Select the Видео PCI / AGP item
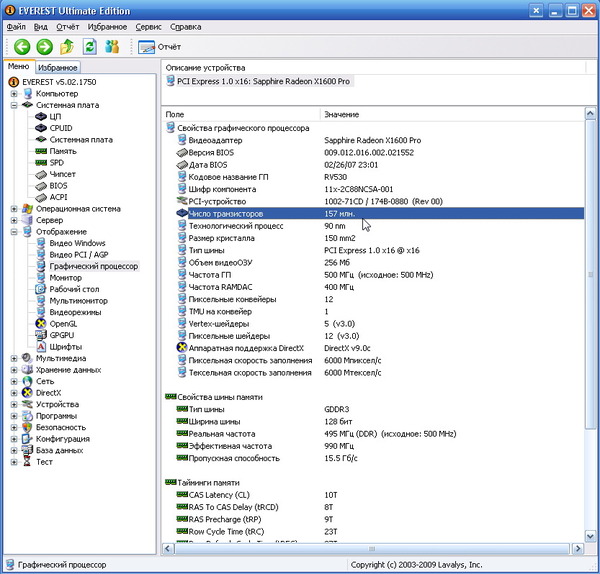 point(79,254)
